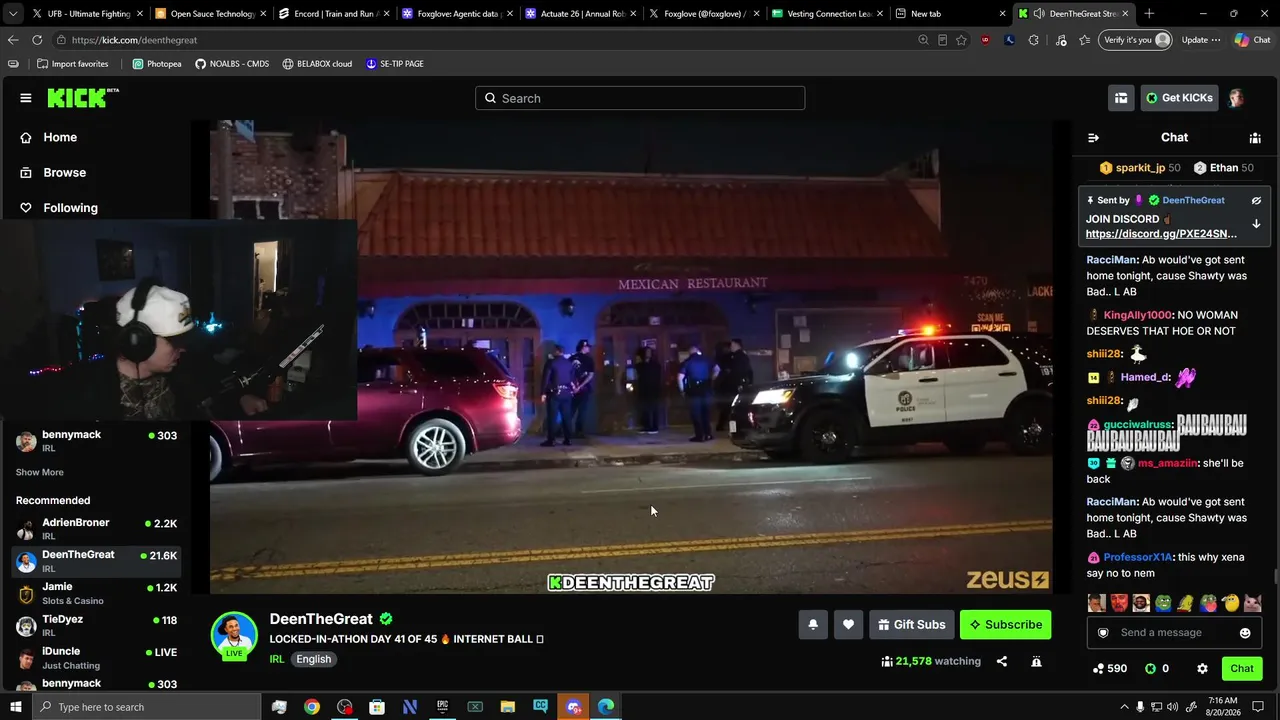The image size is (1280, 720).
Task: Expand the pinned message with down arrow
Action: tap(1256, 224)
